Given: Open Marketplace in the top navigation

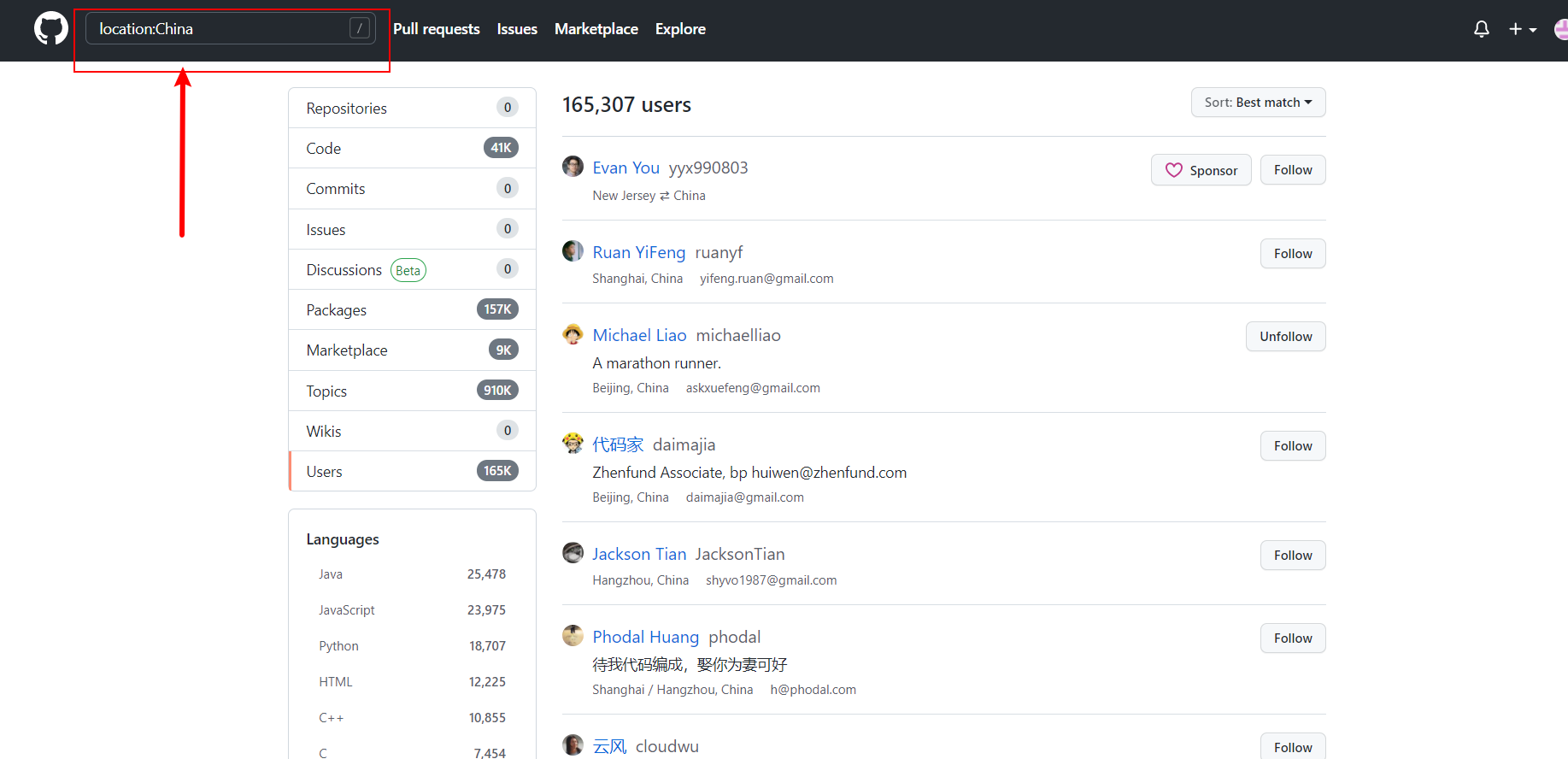Looking at the screenshot, I should (x=596, y=29).
